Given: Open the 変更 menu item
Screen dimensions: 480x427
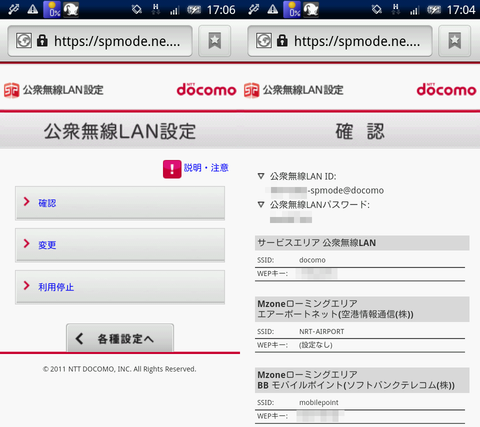Looking at the screenshot, I should (120, 245).
